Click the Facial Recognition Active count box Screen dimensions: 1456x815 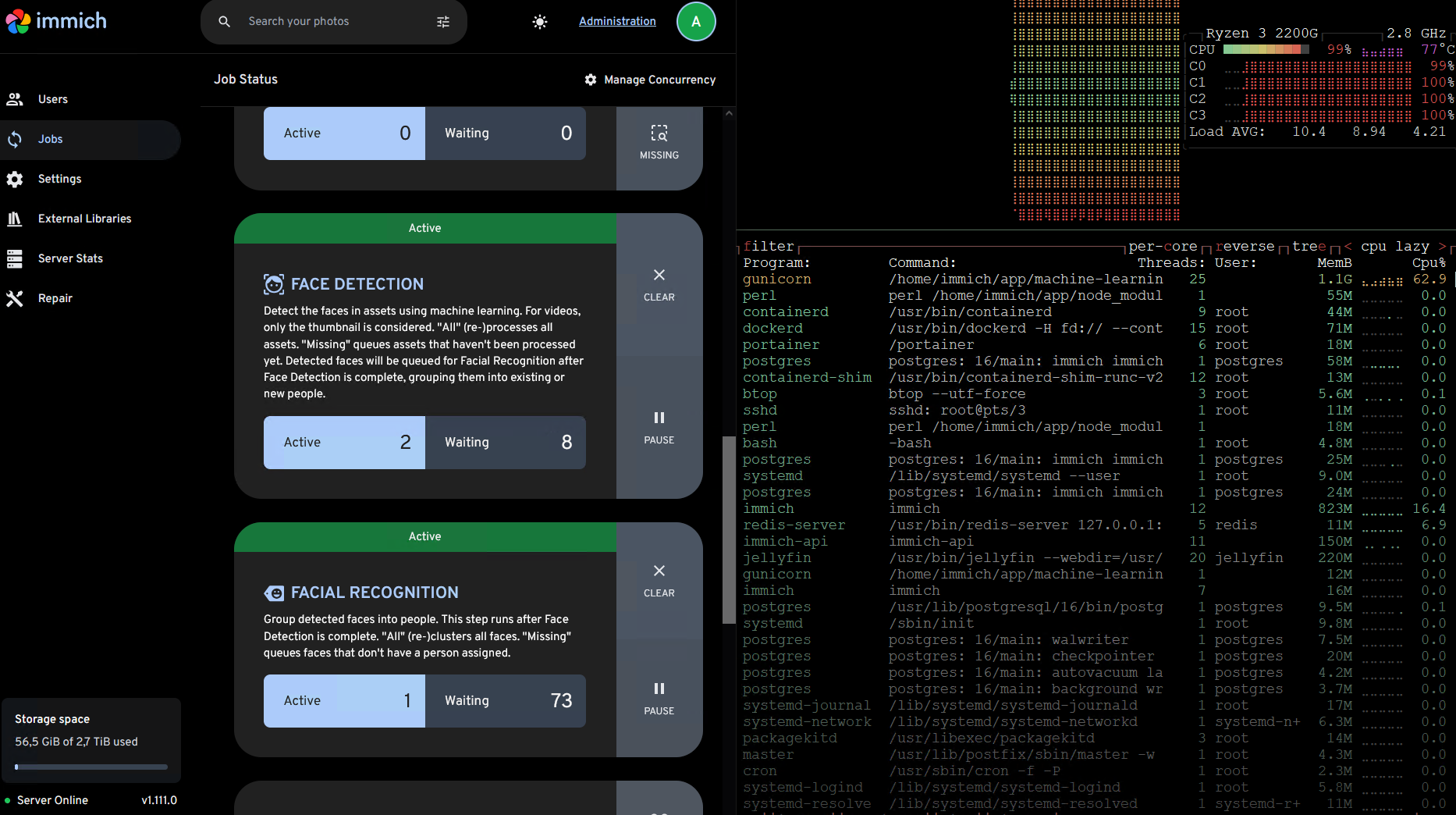click(x=344, y=701)
